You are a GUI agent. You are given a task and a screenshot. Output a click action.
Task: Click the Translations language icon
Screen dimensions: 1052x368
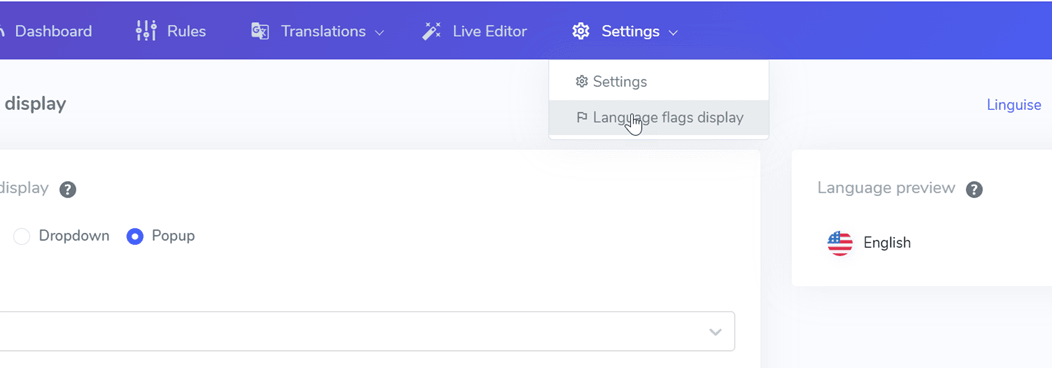[x=260, y=31]
